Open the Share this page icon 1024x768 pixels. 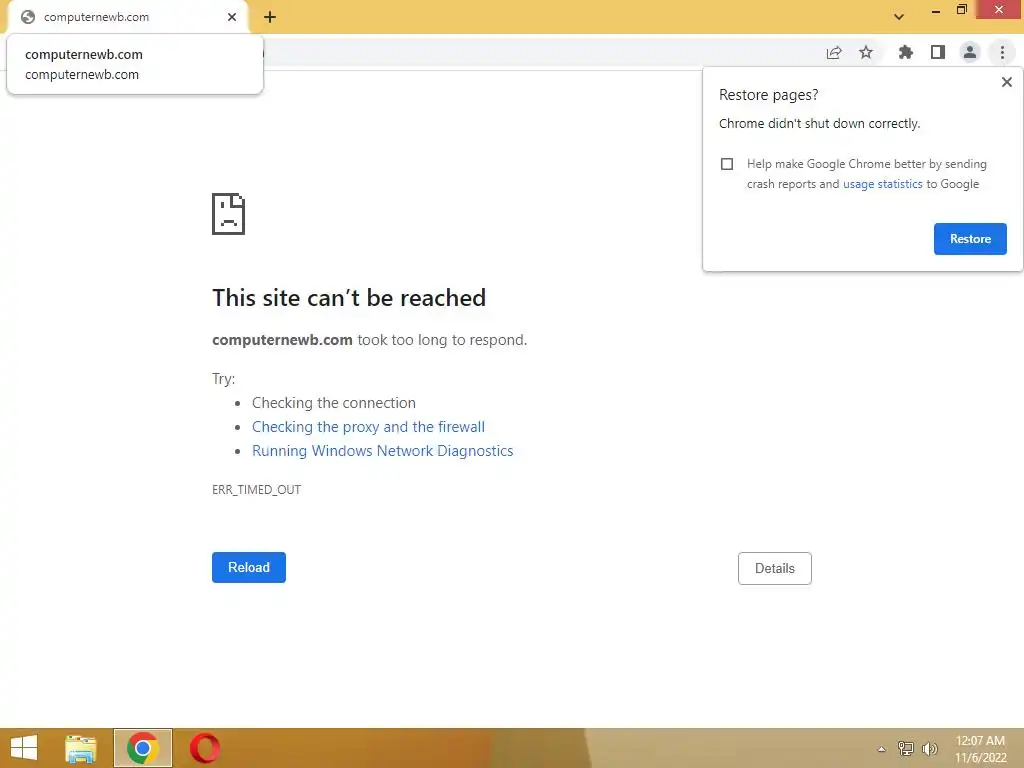coord(834,52)
